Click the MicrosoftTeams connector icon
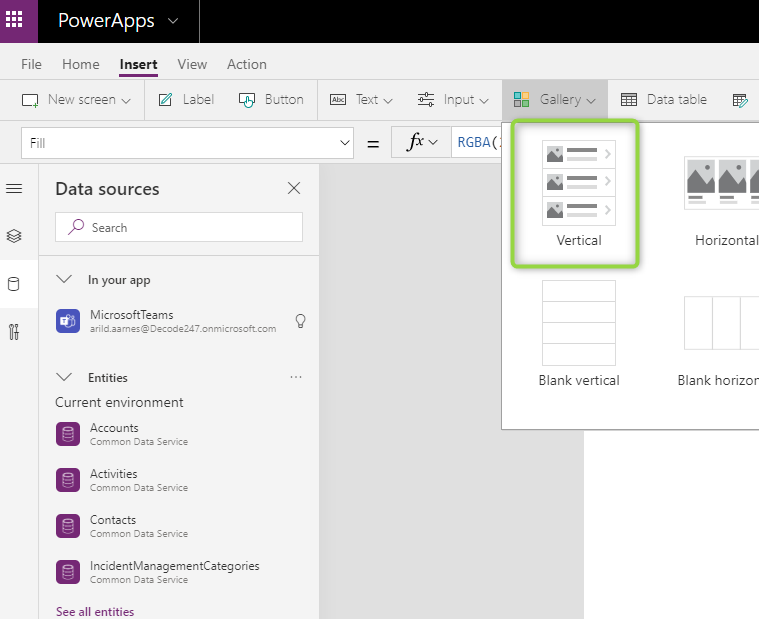The image size is (759, 619). pos(68,321)
